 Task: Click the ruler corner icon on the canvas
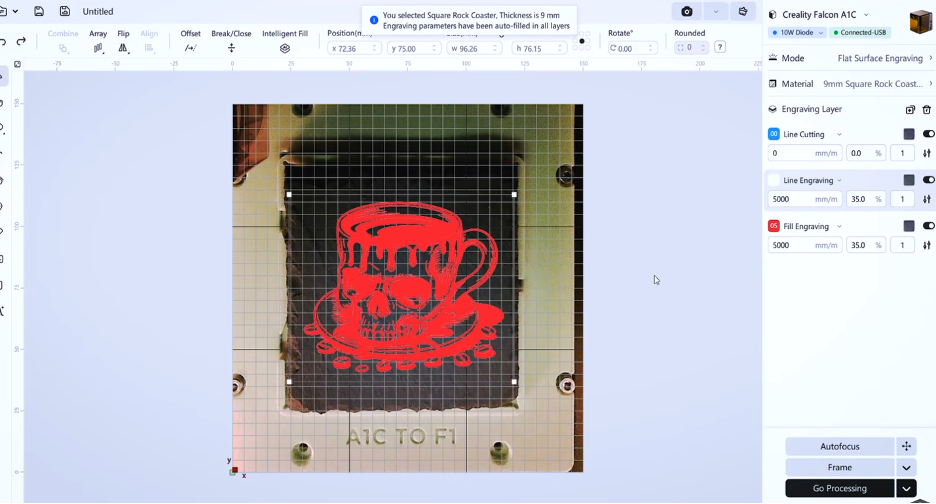pos(17,64)
